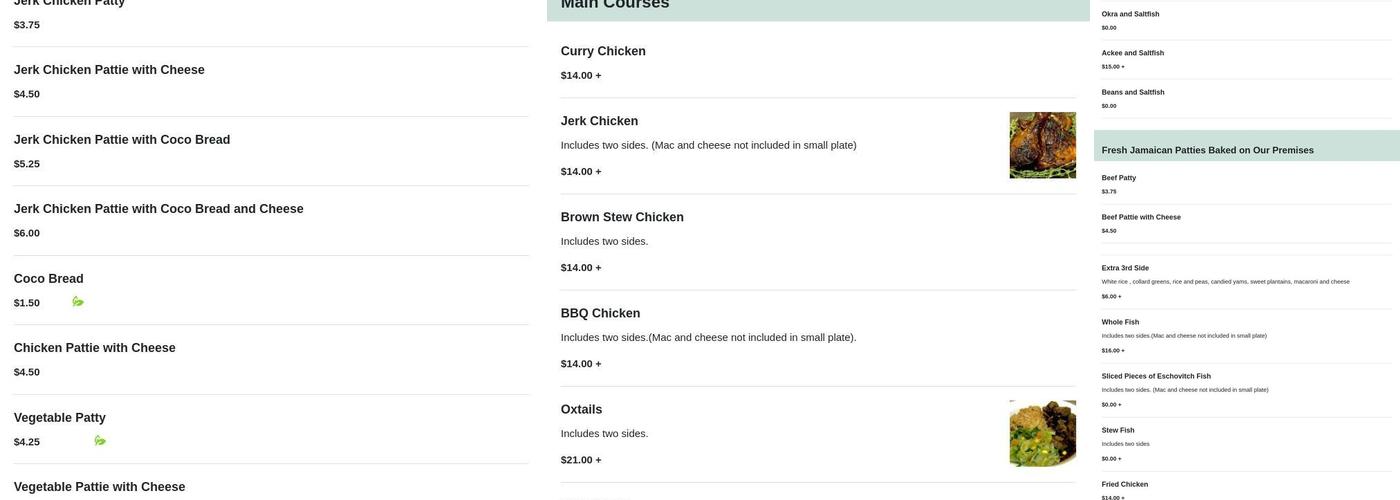Open the Ackee and Saltfish item

coord(1132,53)
